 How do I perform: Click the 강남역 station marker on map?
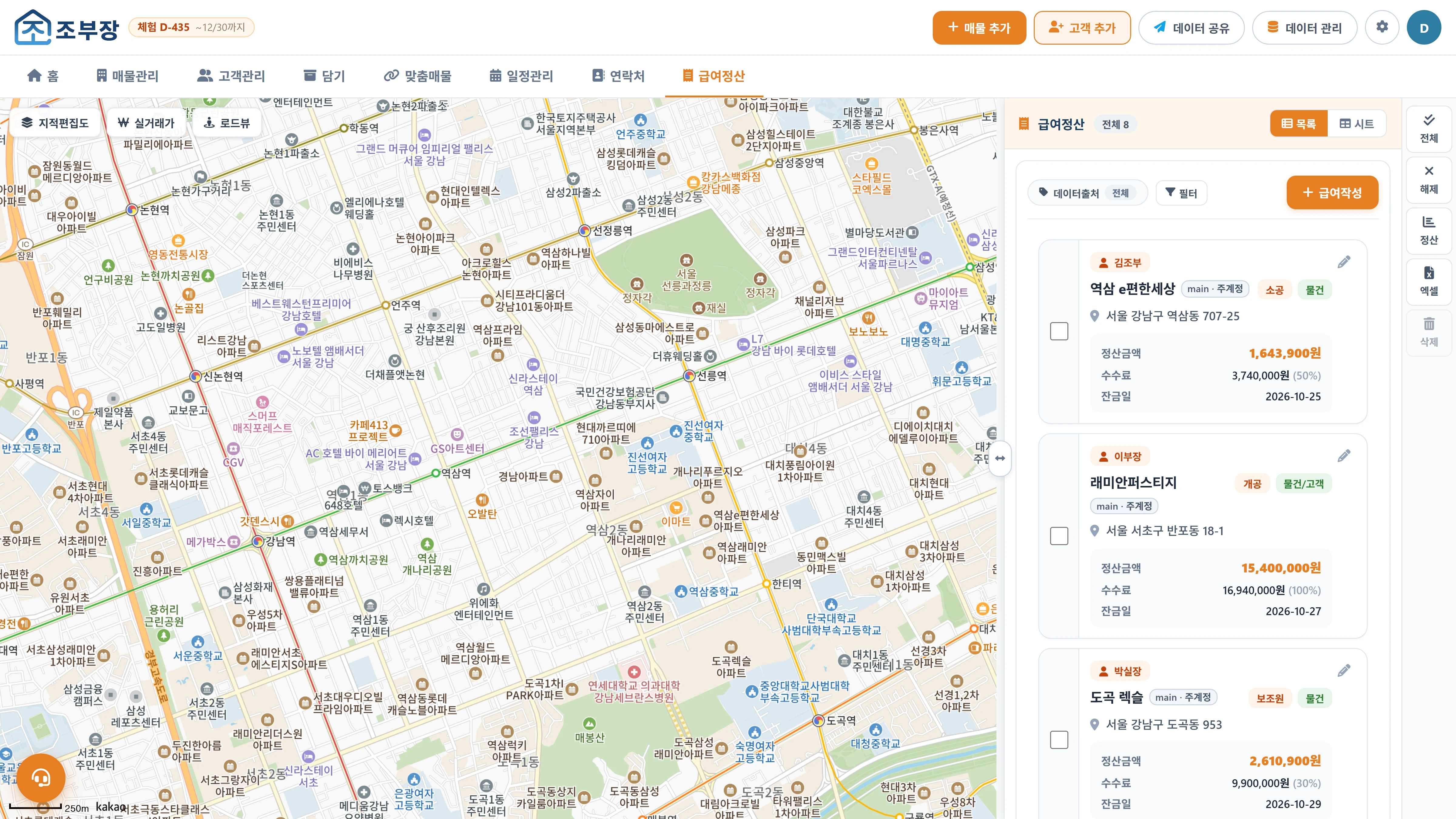(x=258, y=541)
